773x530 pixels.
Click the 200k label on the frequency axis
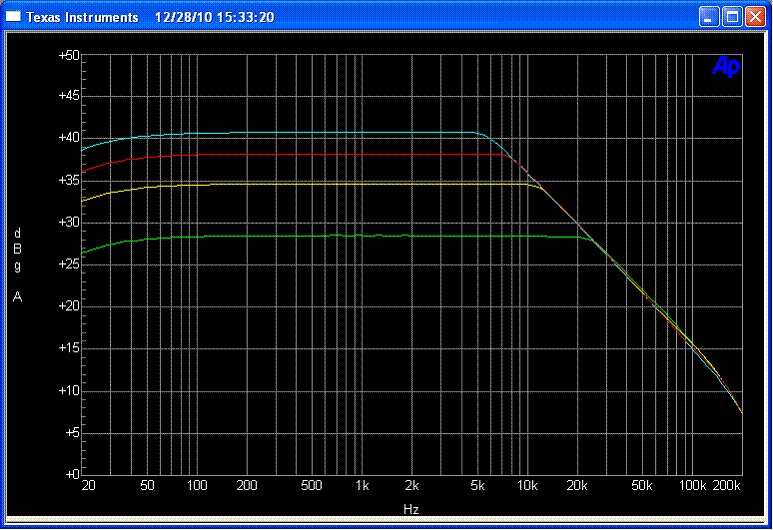tap(727, 486)
